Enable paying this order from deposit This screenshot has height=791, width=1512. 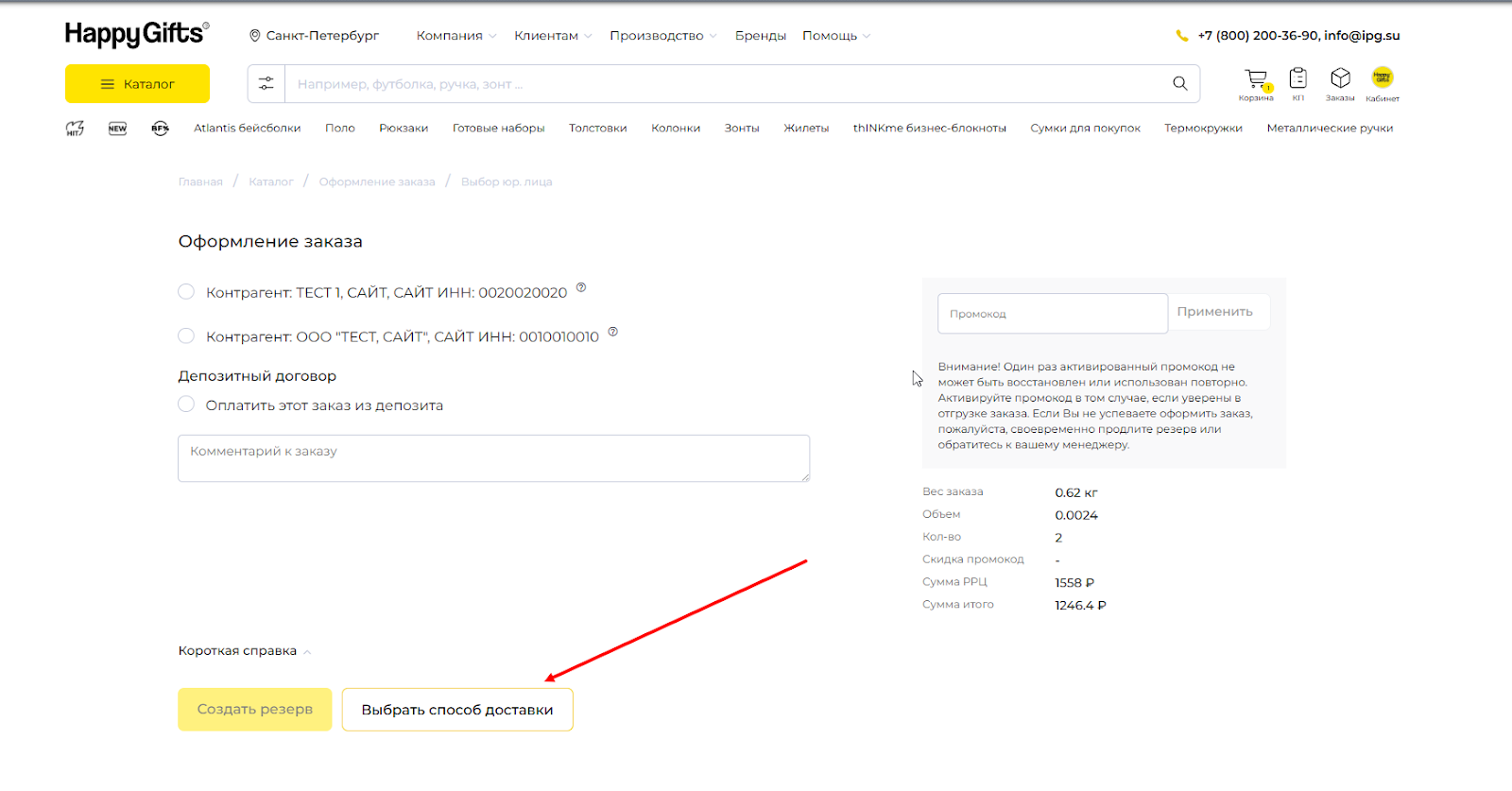point(186,404)
